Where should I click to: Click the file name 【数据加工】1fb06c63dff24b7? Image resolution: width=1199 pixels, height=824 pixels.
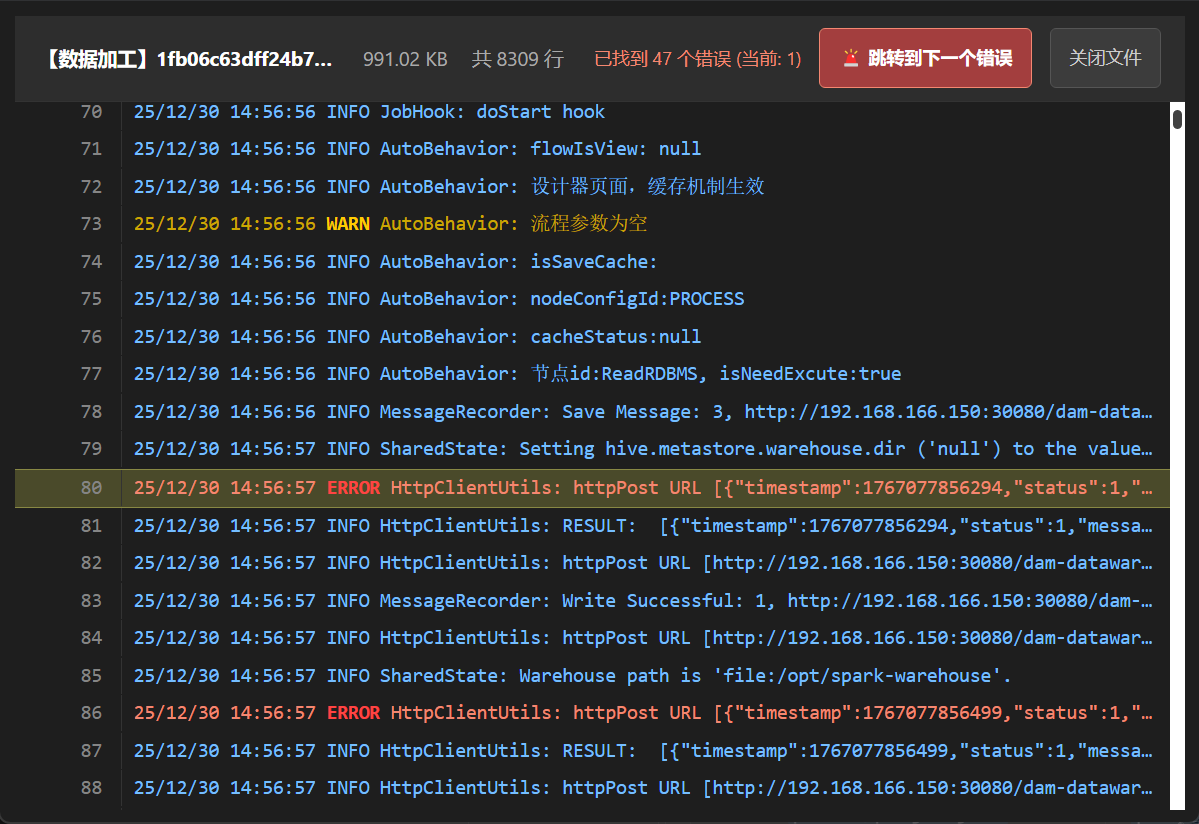pos(188,59)
